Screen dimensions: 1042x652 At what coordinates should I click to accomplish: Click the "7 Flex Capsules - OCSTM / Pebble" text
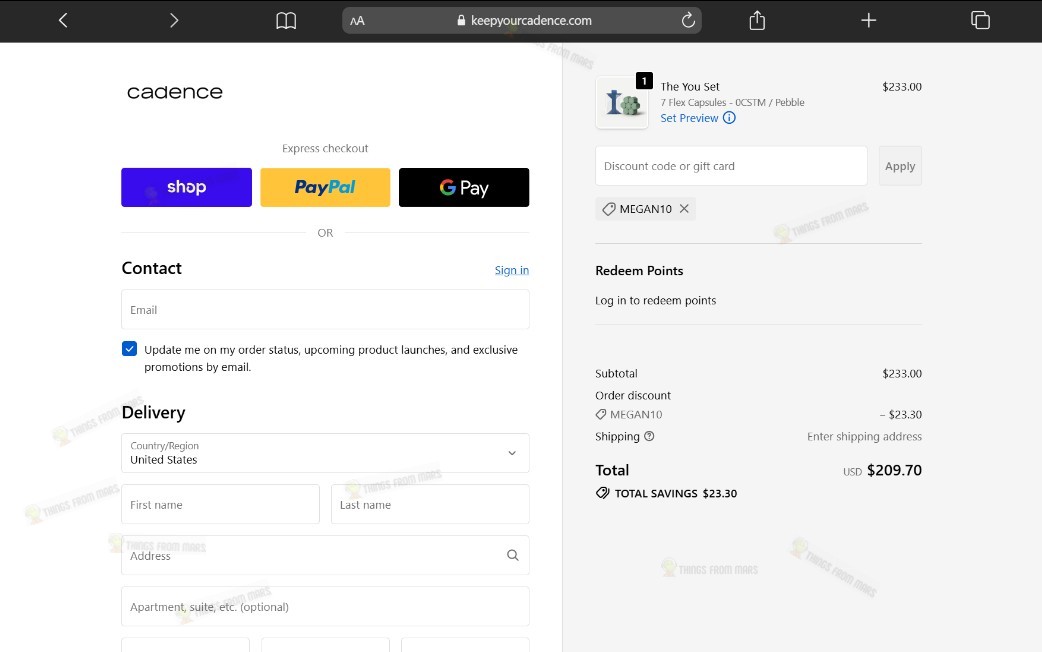tap(732, 102)
